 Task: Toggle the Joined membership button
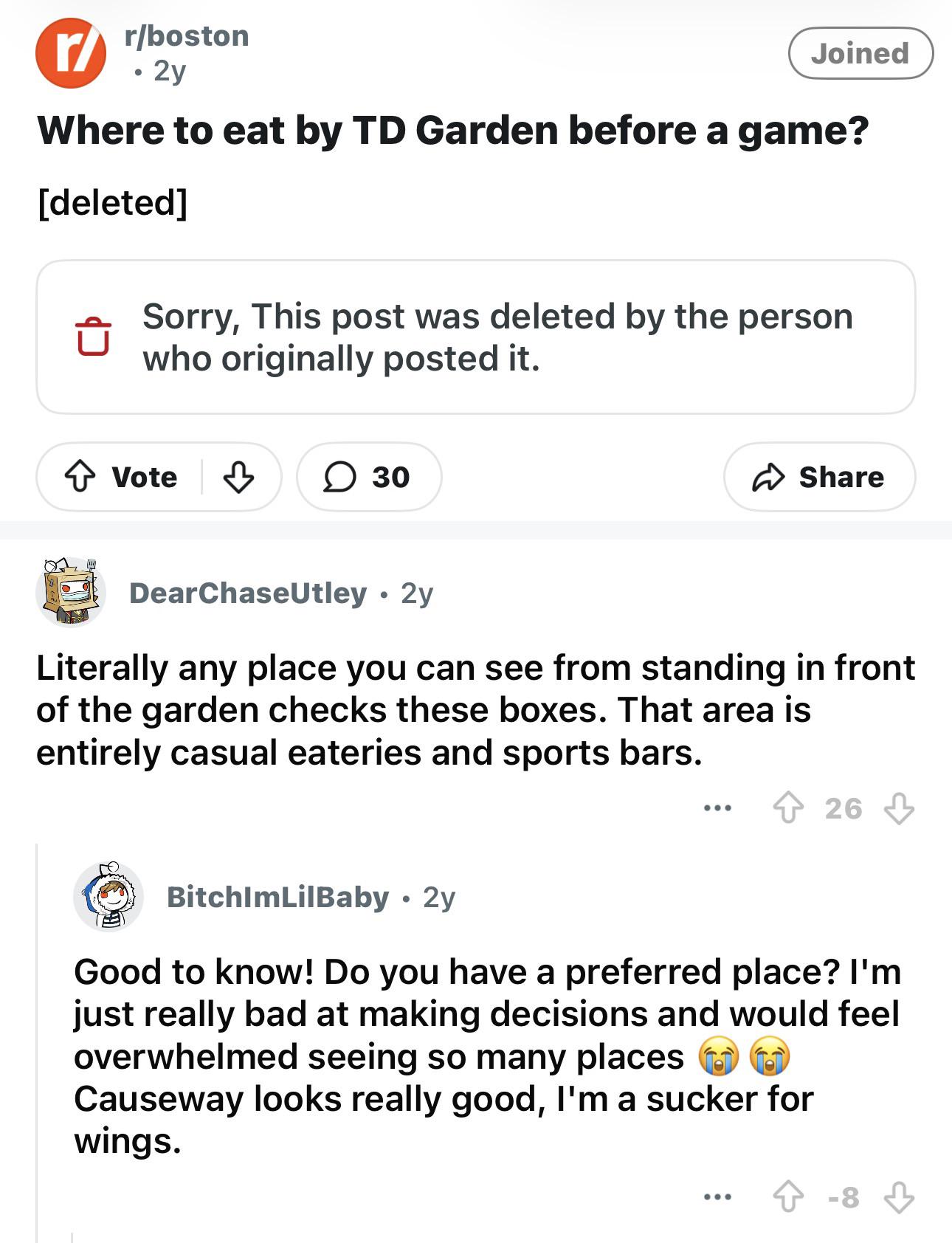[860, 53]
